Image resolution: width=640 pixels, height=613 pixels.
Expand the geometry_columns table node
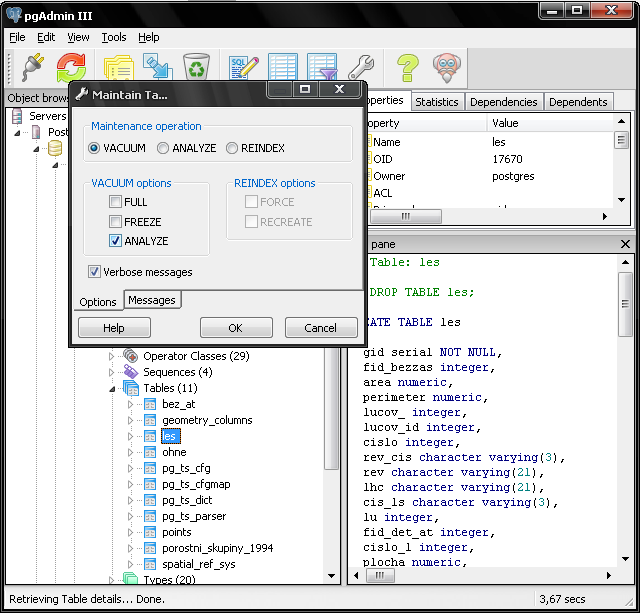coord(131,420)
